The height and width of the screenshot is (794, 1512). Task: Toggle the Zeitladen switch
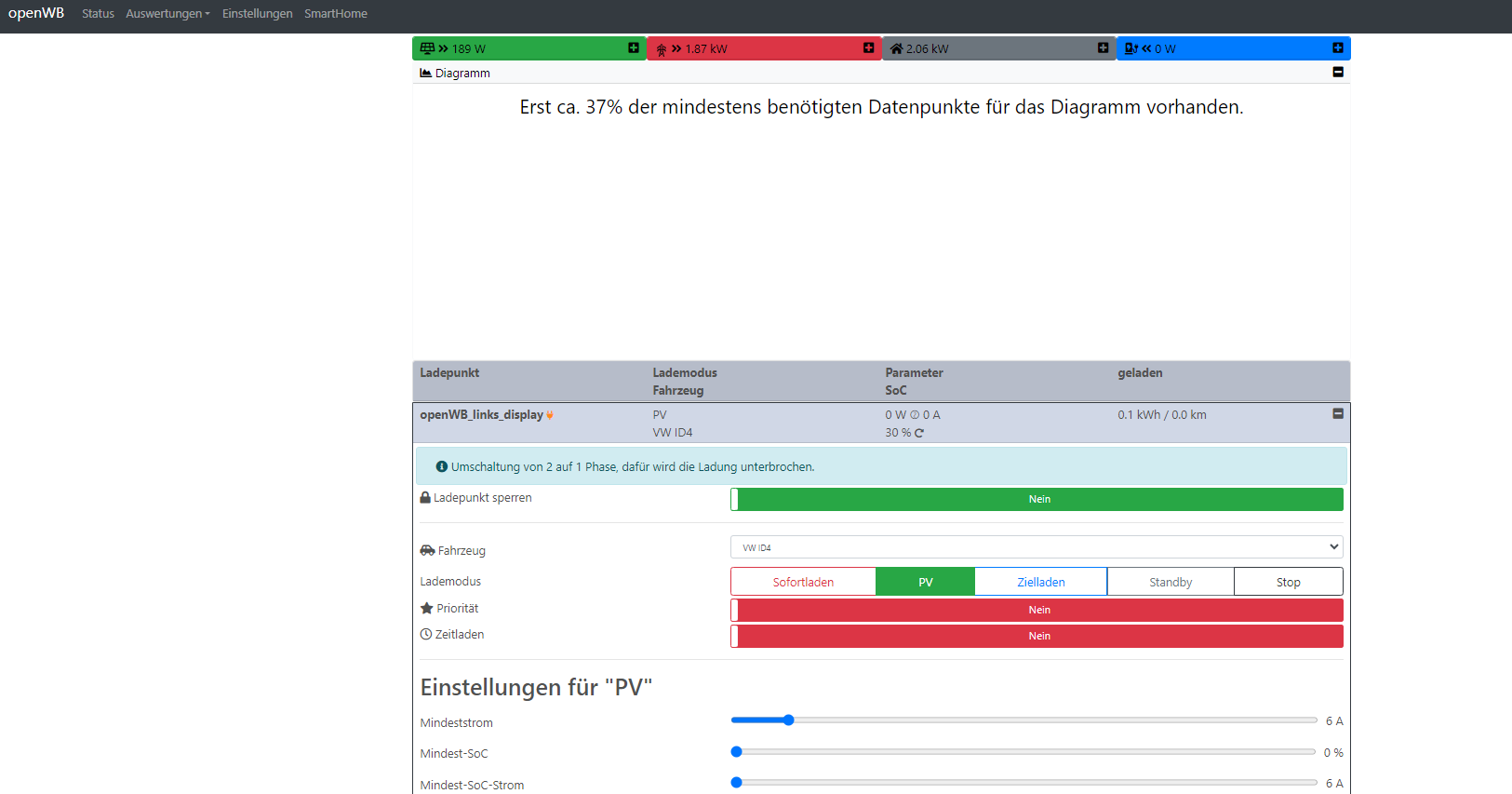(1037, 637)
